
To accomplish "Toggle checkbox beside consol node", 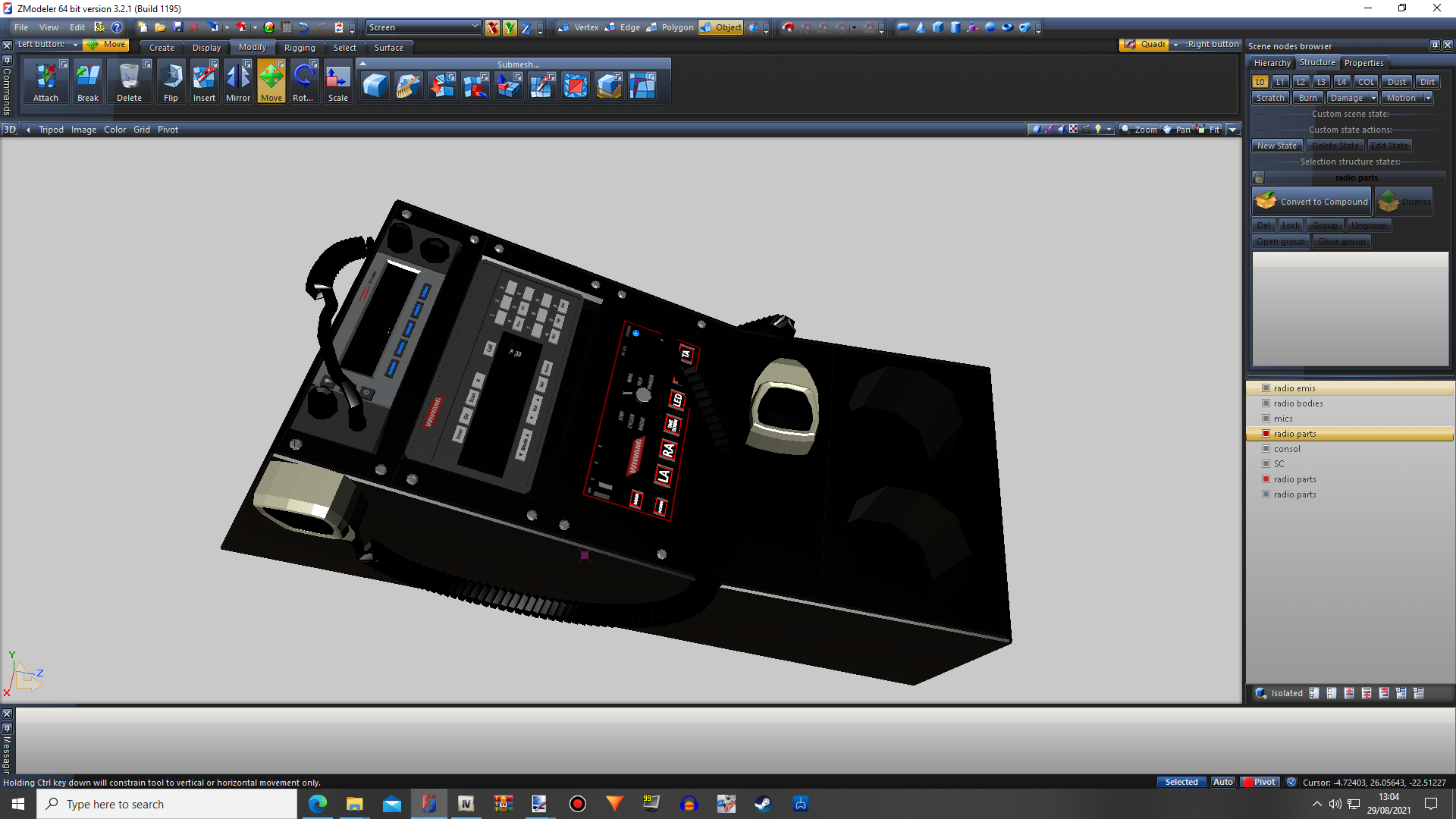I will tap(1266, 449).
